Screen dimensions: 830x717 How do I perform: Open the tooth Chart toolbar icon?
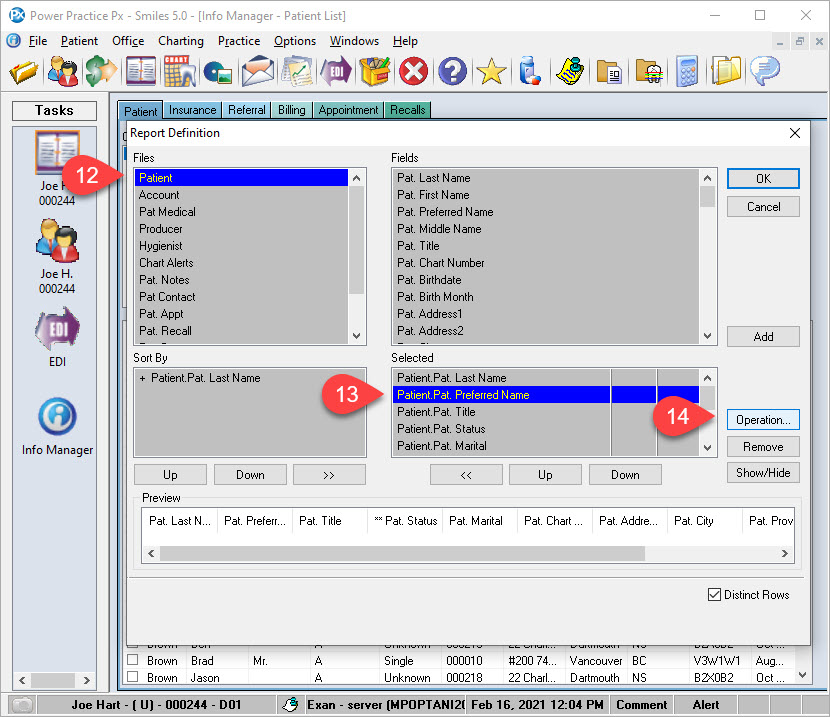pos(179,71)
